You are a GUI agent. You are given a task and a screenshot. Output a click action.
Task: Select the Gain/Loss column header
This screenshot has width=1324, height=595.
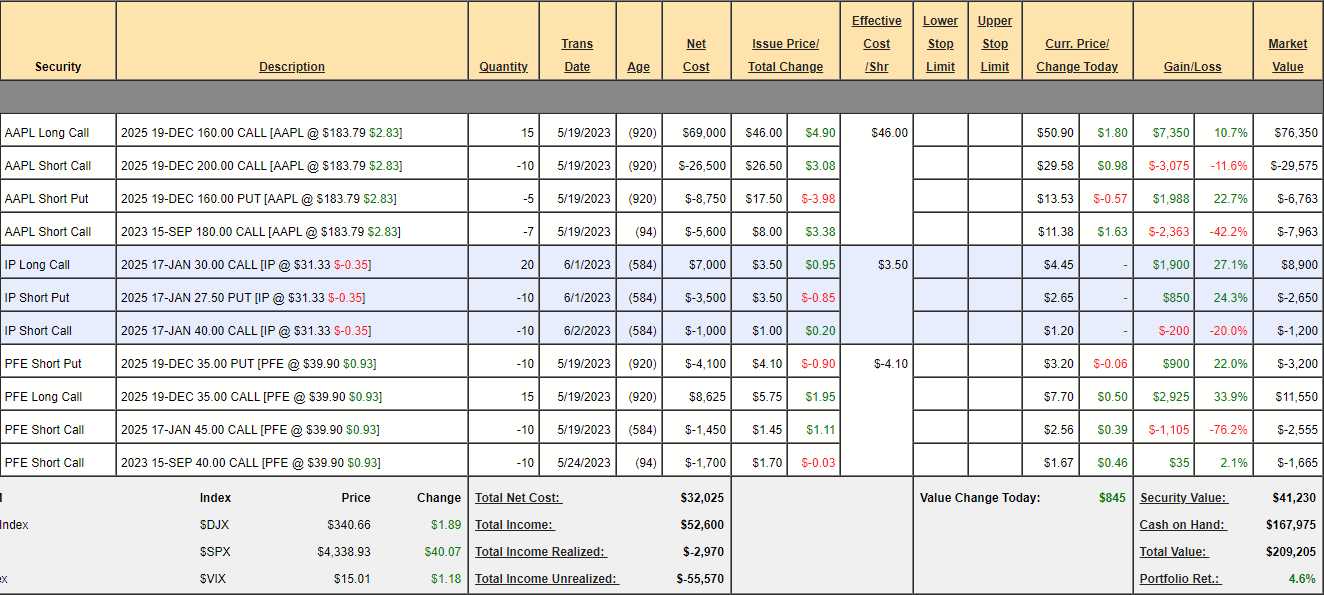pyautogui.click(x=1192, y=67)
